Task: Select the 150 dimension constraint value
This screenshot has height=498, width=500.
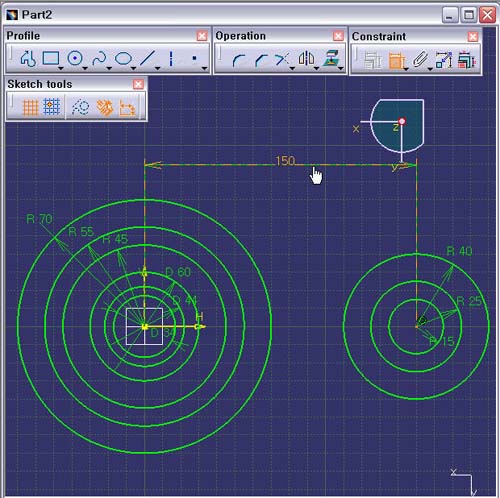Action: click(x=285, y=161)
